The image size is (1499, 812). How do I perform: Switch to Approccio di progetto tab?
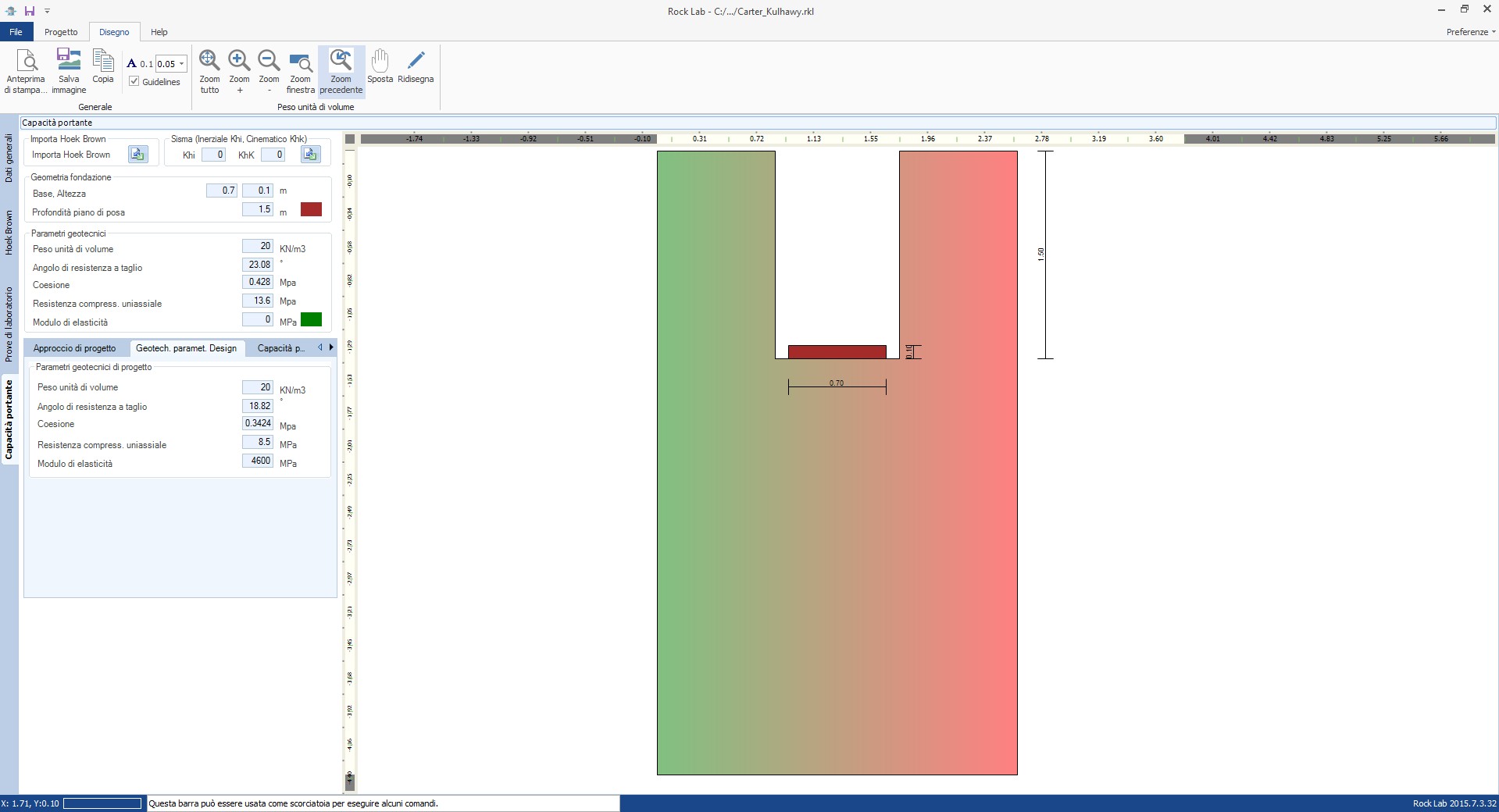[x=74, y=348]
